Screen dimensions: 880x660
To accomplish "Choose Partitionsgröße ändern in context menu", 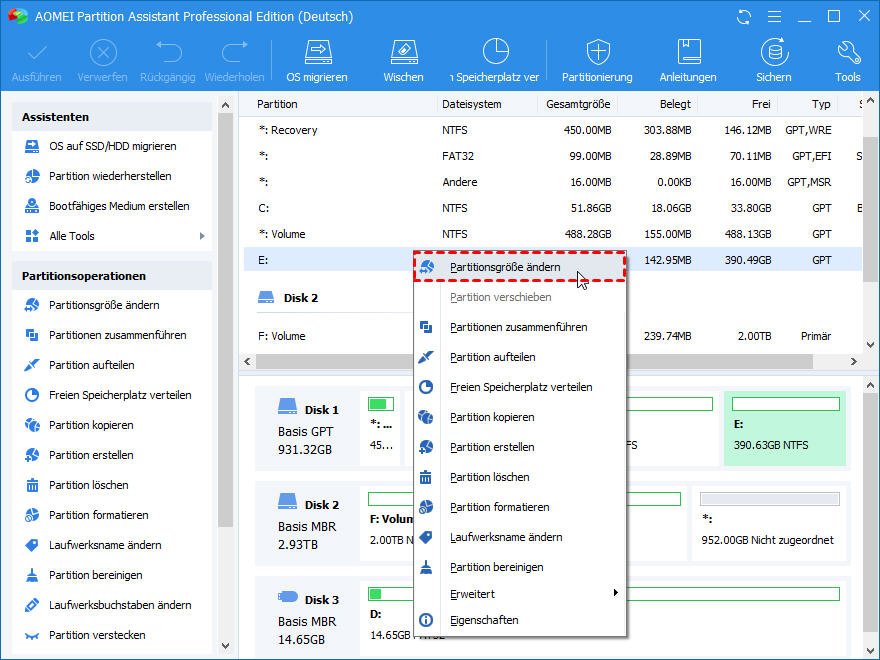I will point(520,267).
